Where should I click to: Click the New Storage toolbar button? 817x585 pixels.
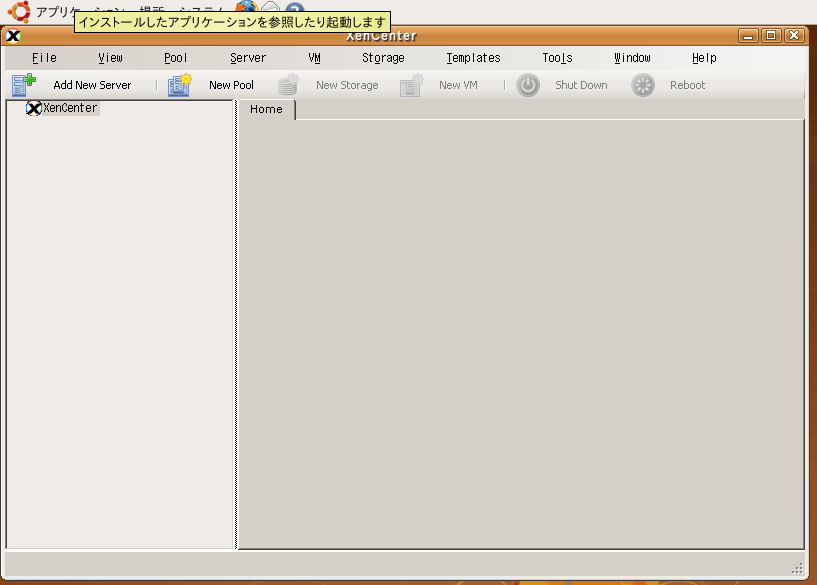[x=328, y=85]
